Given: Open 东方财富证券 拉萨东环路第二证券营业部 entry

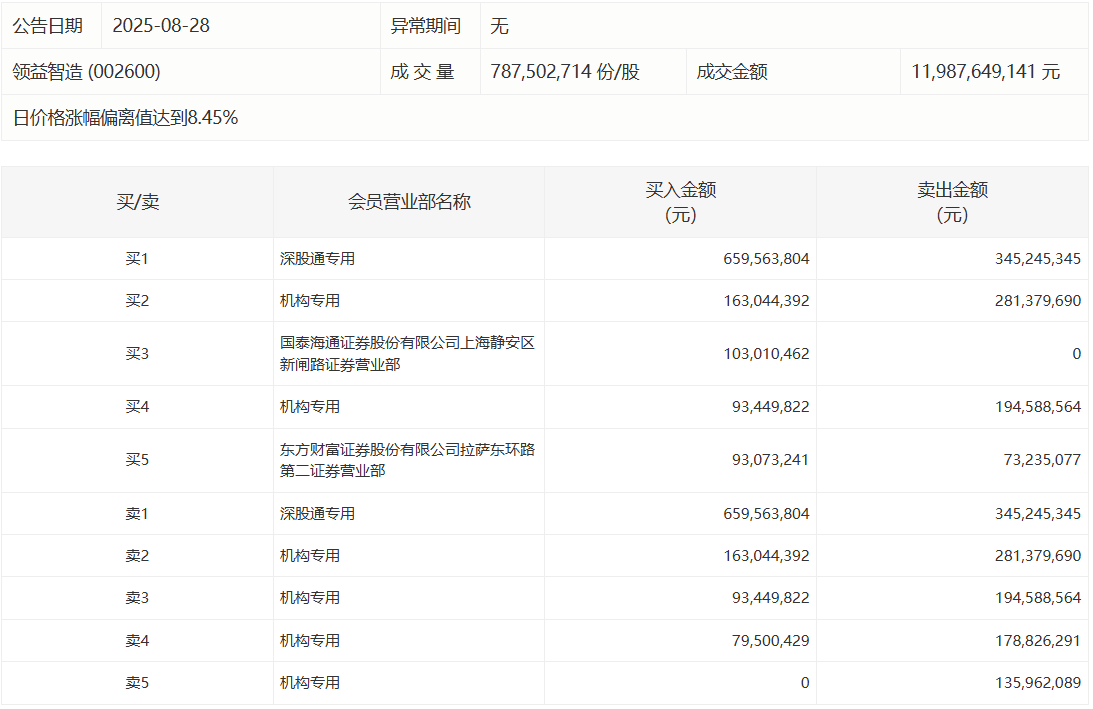Looking at the screenshot, I should point(407,460).
